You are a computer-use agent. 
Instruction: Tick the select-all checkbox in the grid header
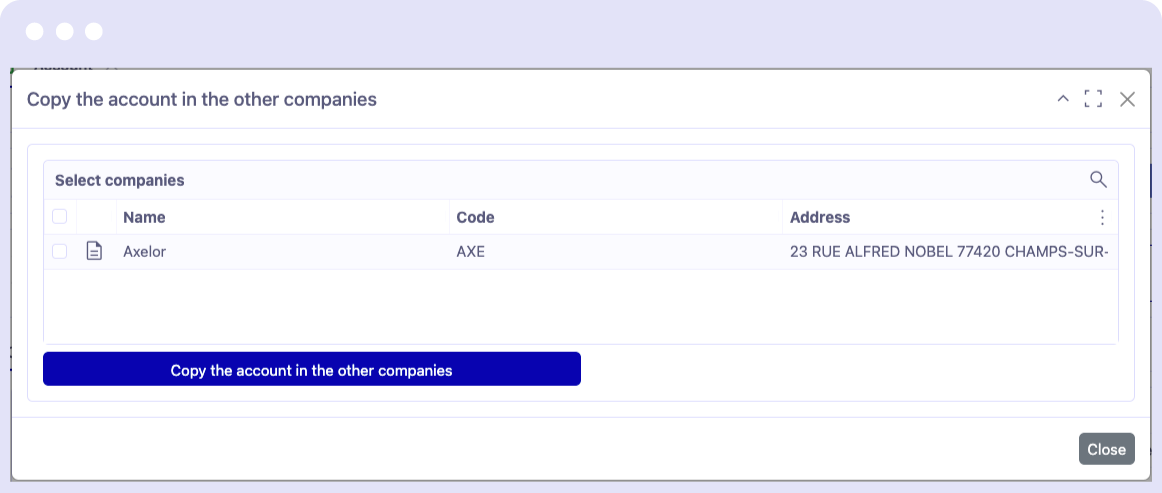pyautogui.click(x=60, y=217)
